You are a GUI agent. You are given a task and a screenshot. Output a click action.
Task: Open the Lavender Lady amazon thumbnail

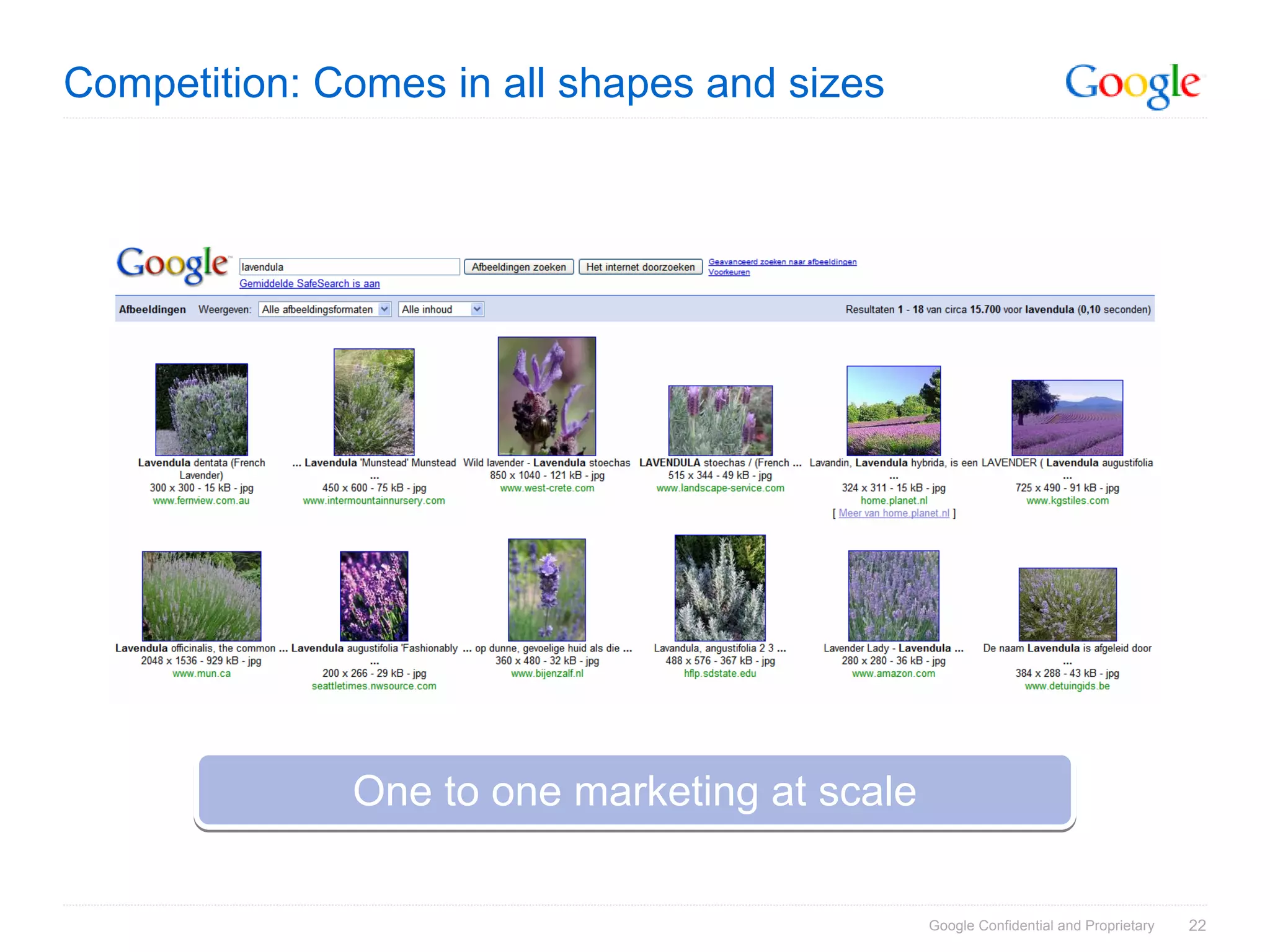[893, 595]
